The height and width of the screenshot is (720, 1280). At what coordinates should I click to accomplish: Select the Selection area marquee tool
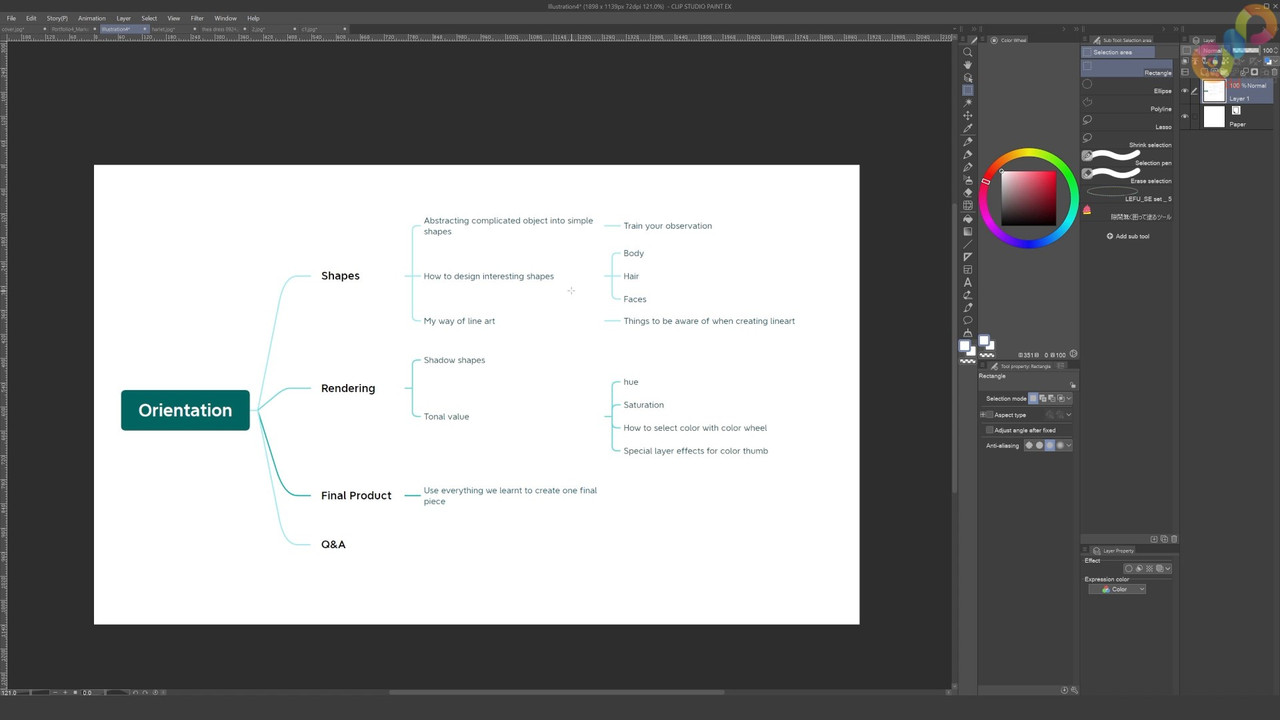[968, 90]
